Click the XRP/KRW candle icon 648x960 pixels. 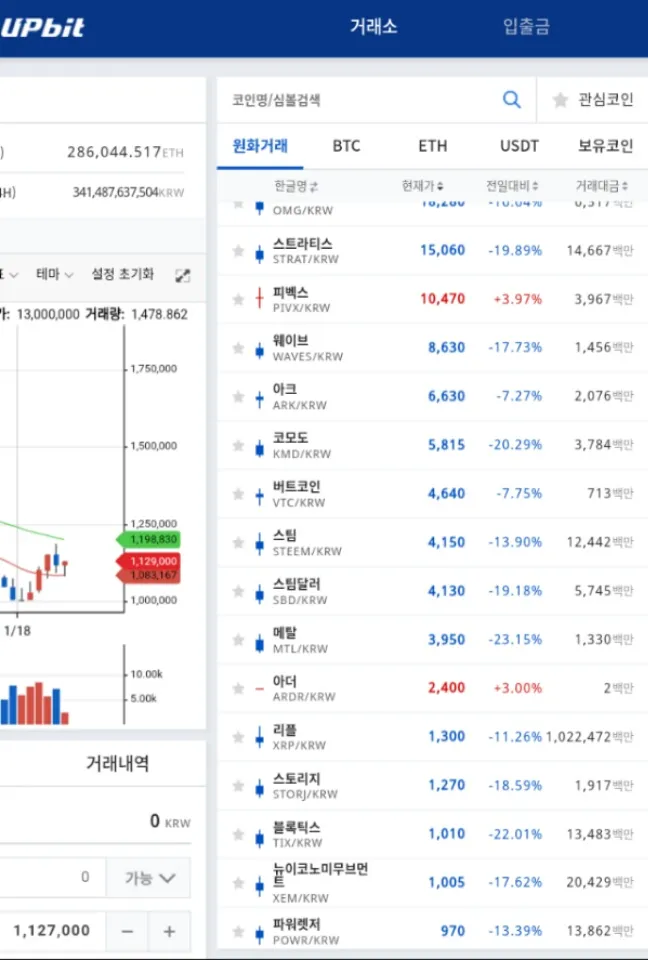[x=259, y=737]
